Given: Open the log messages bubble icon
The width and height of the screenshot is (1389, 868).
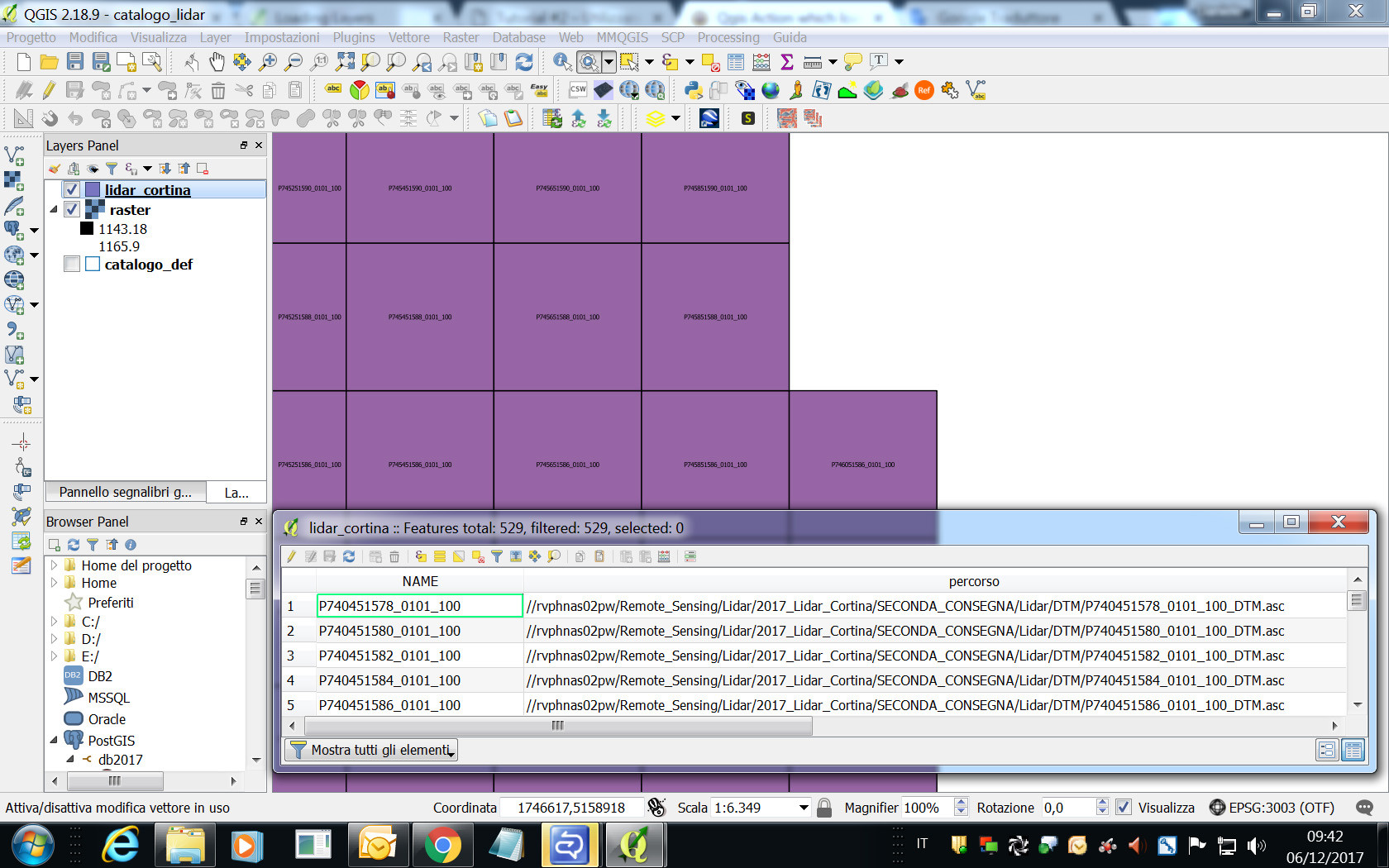Looking at the screenshot, I should coord(1364,808).
